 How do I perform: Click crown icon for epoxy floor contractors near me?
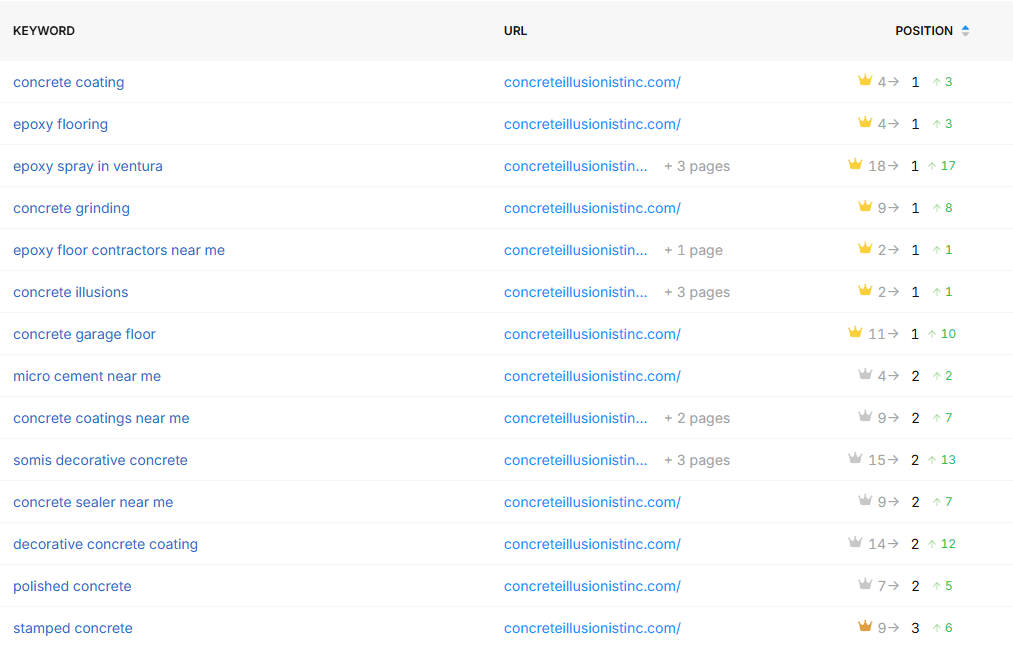click(x=865, y=248)
